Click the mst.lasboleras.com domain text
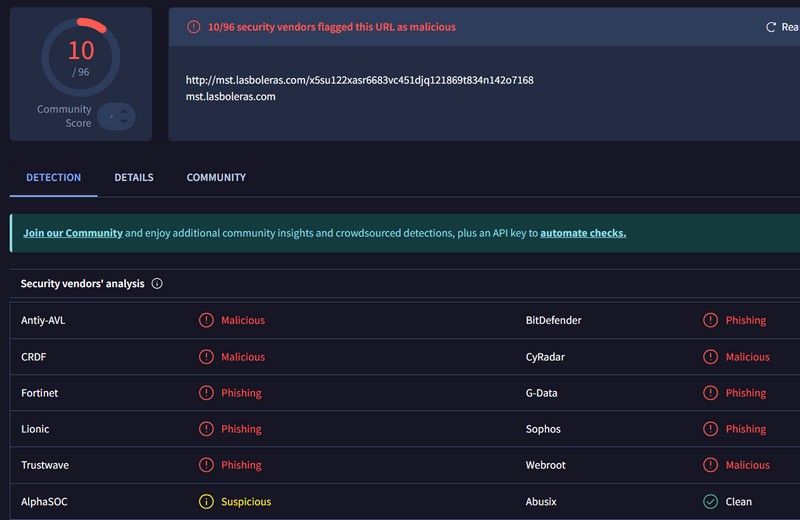Image resolution: width=800 pixels, height=520 pixels. coord(230,97)
